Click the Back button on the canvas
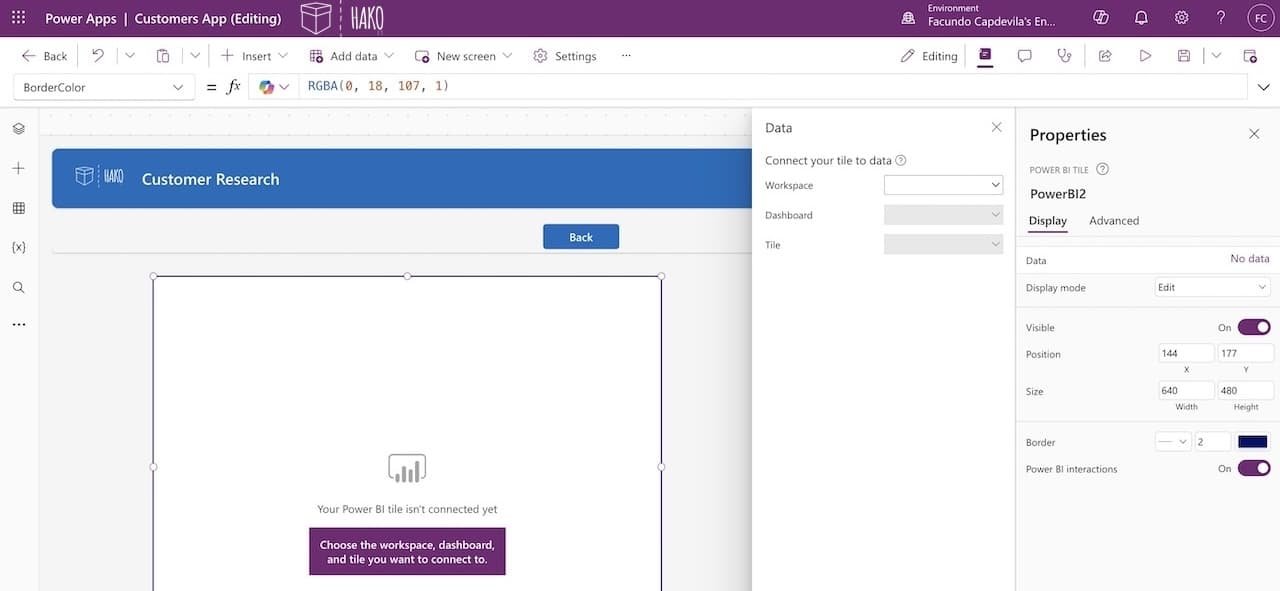 [581, 236]
